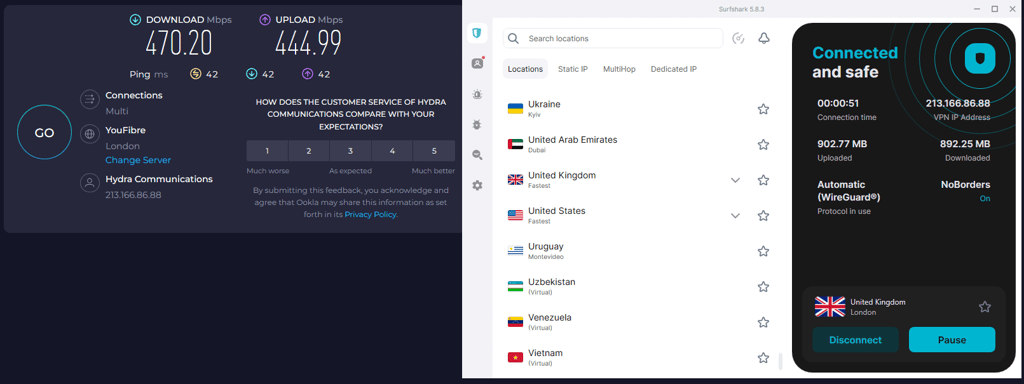The height and width of the screenshot is (384, 1024).
Task: Click the speed test gauge icon beside search
Action: 739,39
